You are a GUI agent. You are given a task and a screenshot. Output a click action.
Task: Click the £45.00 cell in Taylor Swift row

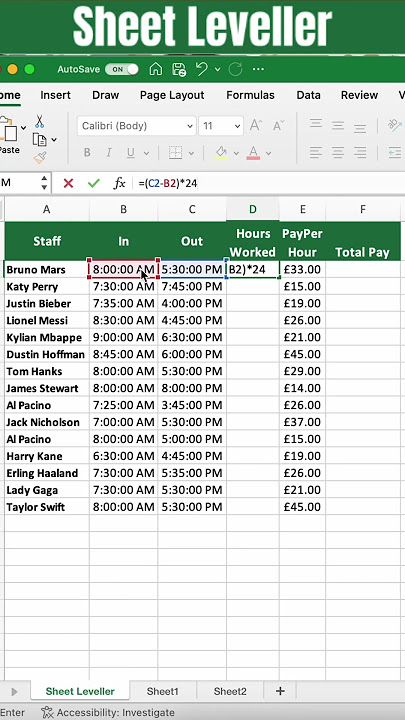tap(302, 507)
